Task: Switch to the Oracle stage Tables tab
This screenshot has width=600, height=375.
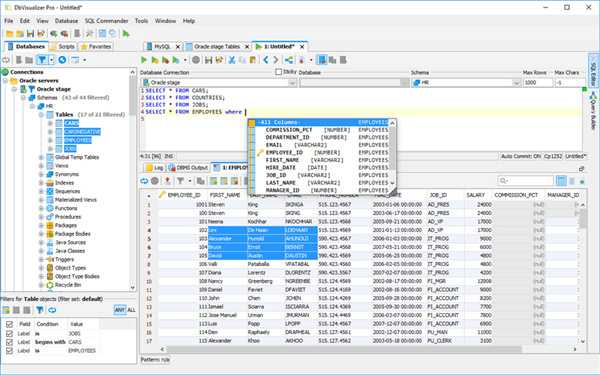Action: tap(217, 46)
